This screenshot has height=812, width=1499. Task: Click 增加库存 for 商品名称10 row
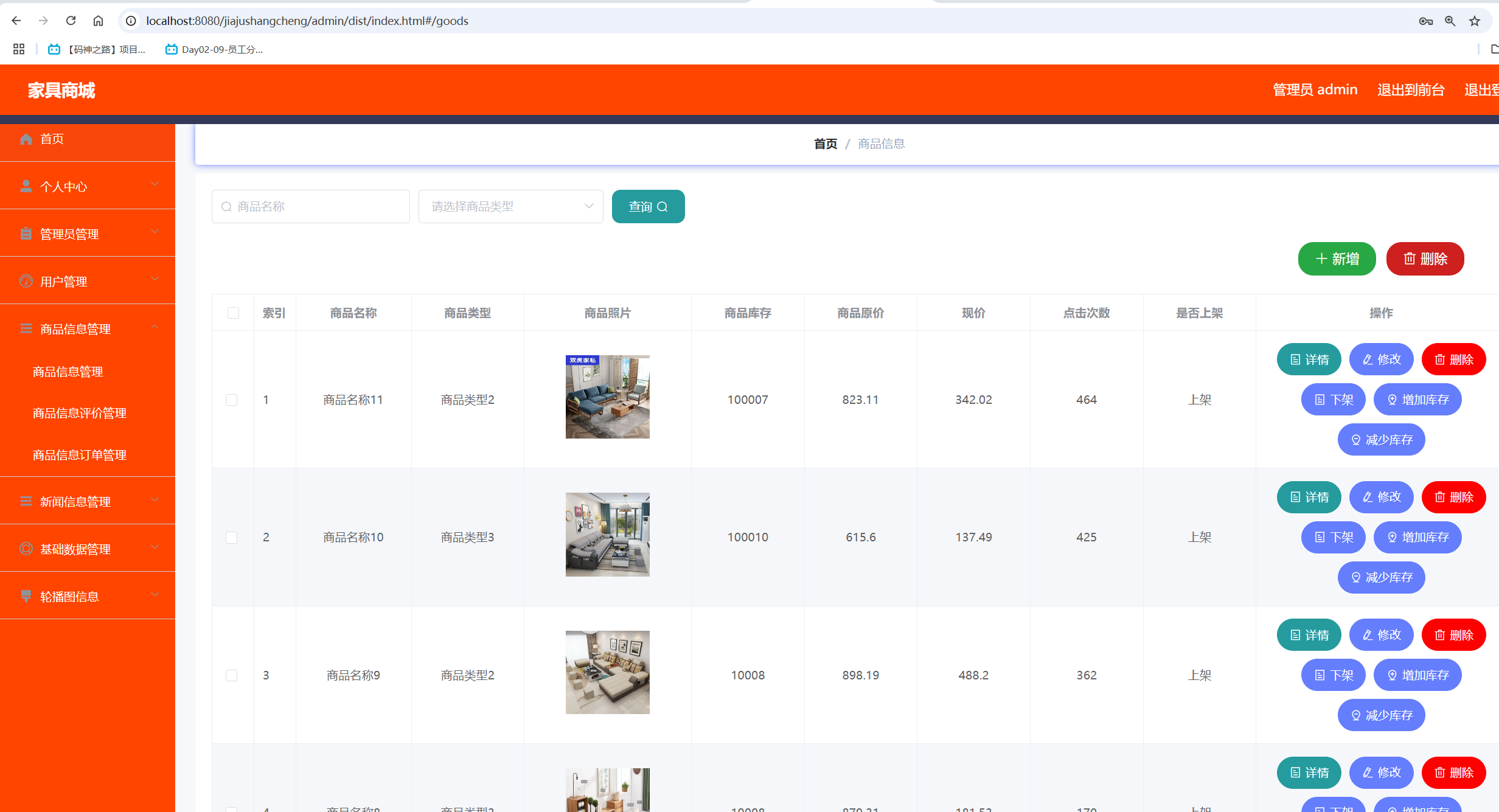(1417, 537)
